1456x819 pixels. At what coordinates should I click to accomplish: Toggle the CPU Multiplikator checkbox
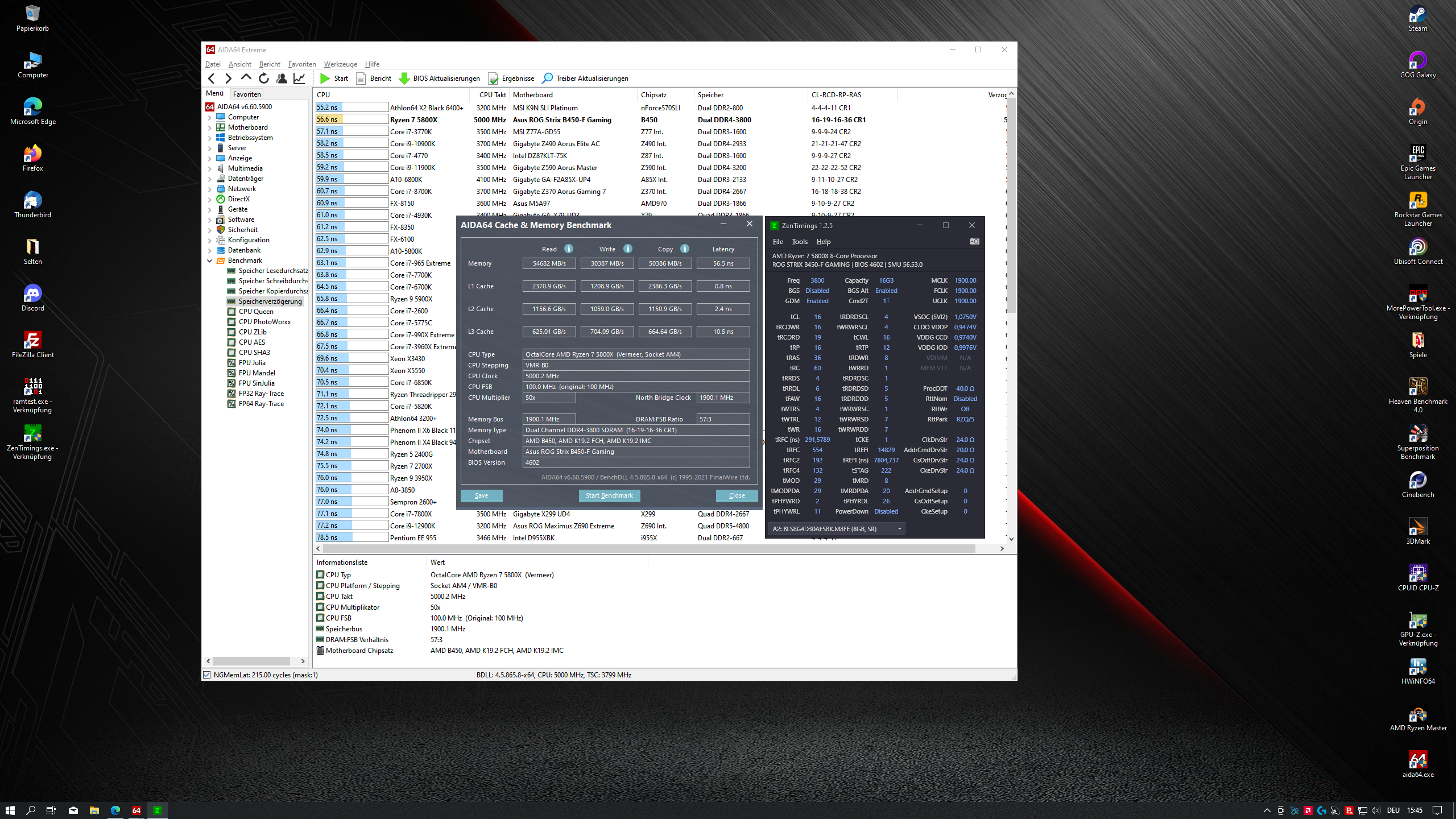[320, 607]
